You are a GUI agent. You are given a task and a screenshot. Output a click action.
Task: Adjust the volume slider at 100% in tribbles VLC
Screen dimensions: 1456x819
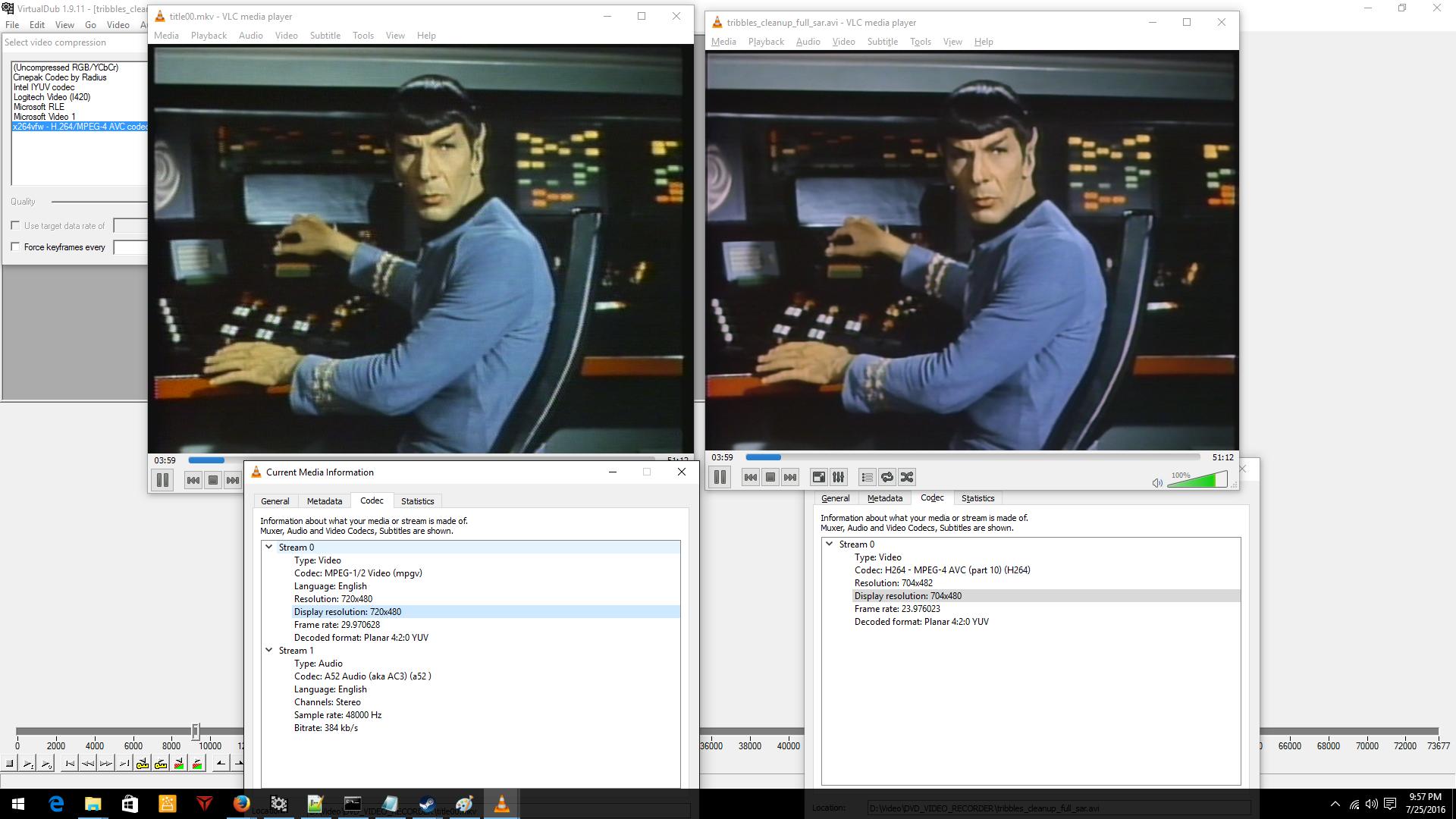(1197, 479)
